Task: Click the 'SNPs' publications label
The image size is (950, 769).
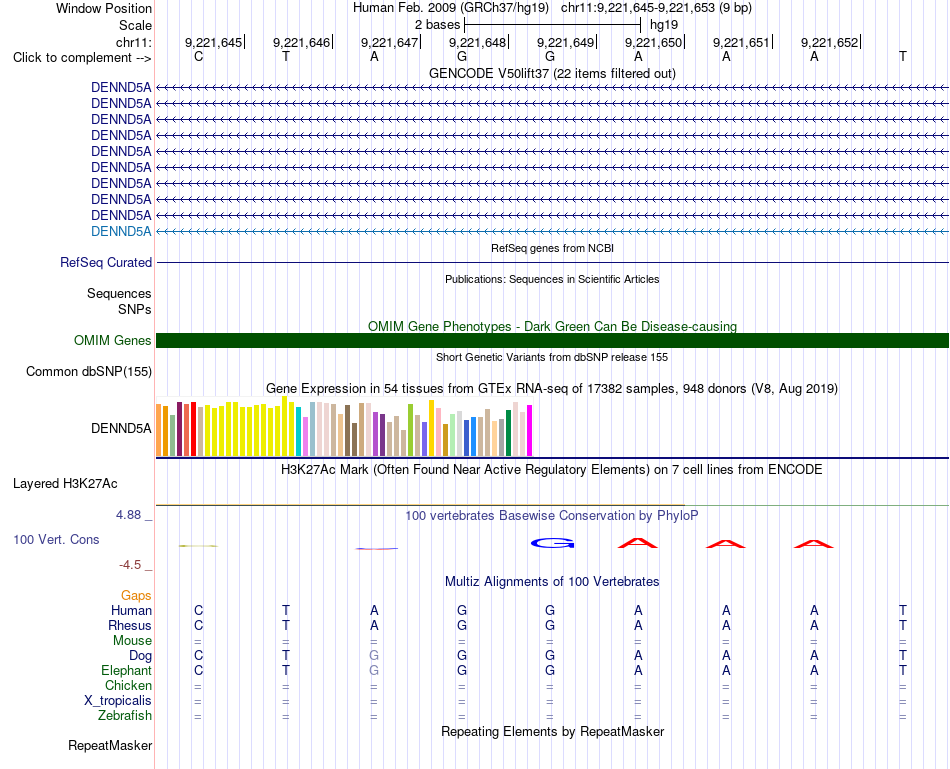Action: point(135,309)
